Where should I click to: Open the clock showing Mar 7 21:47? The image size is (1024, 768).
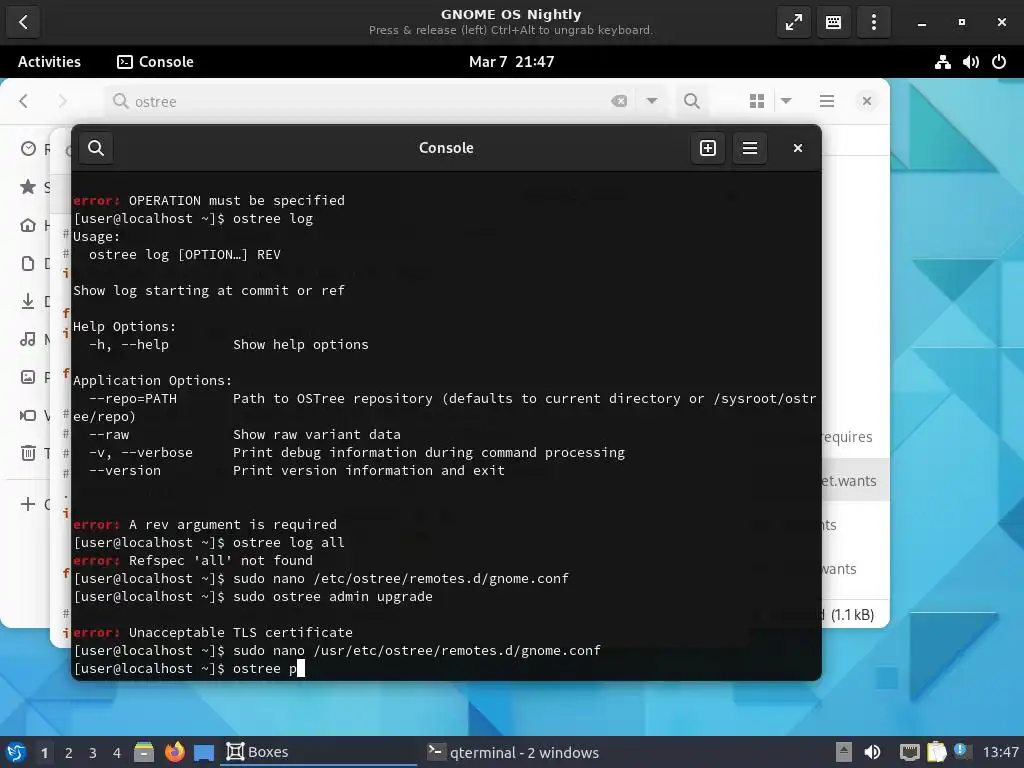[511, 62]
